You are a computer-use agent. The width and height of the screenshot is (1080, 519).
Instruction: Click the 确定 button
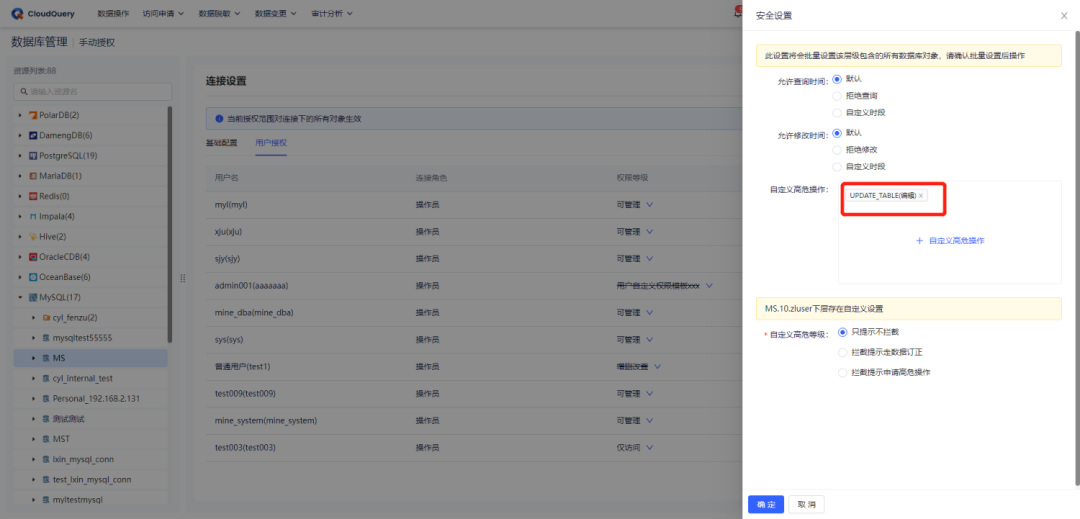point(766,505)
